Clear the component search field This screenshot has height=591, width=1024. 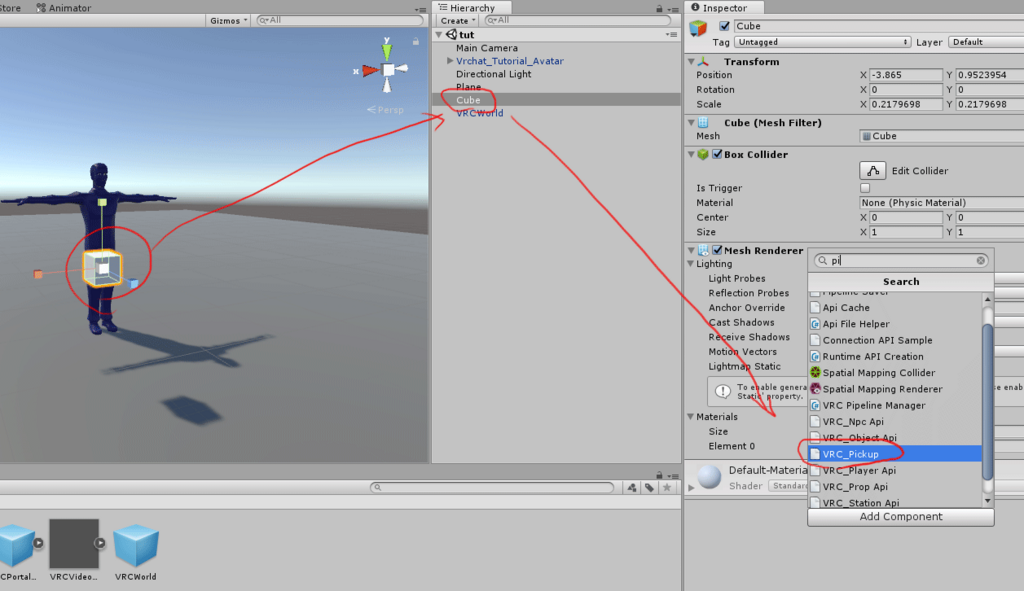pyautogui.click(x=980, y=261)
